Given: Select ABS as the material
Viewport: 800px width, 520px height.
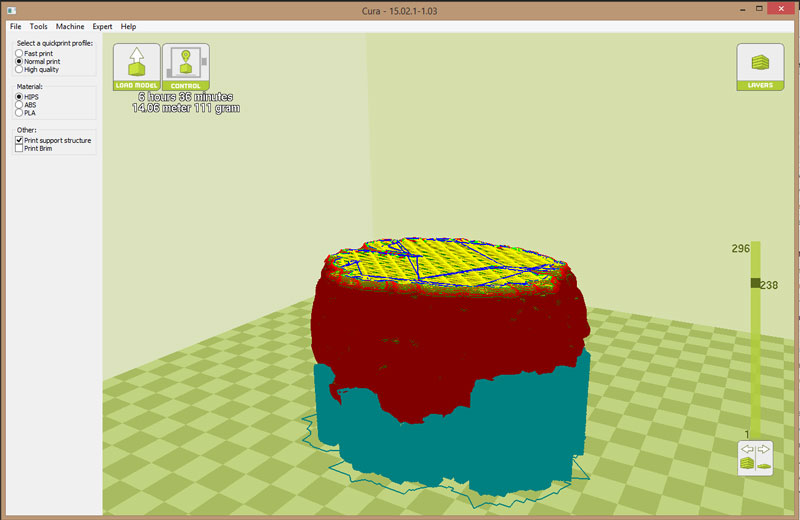Looking at the screenshot, I should coord(19,105).
